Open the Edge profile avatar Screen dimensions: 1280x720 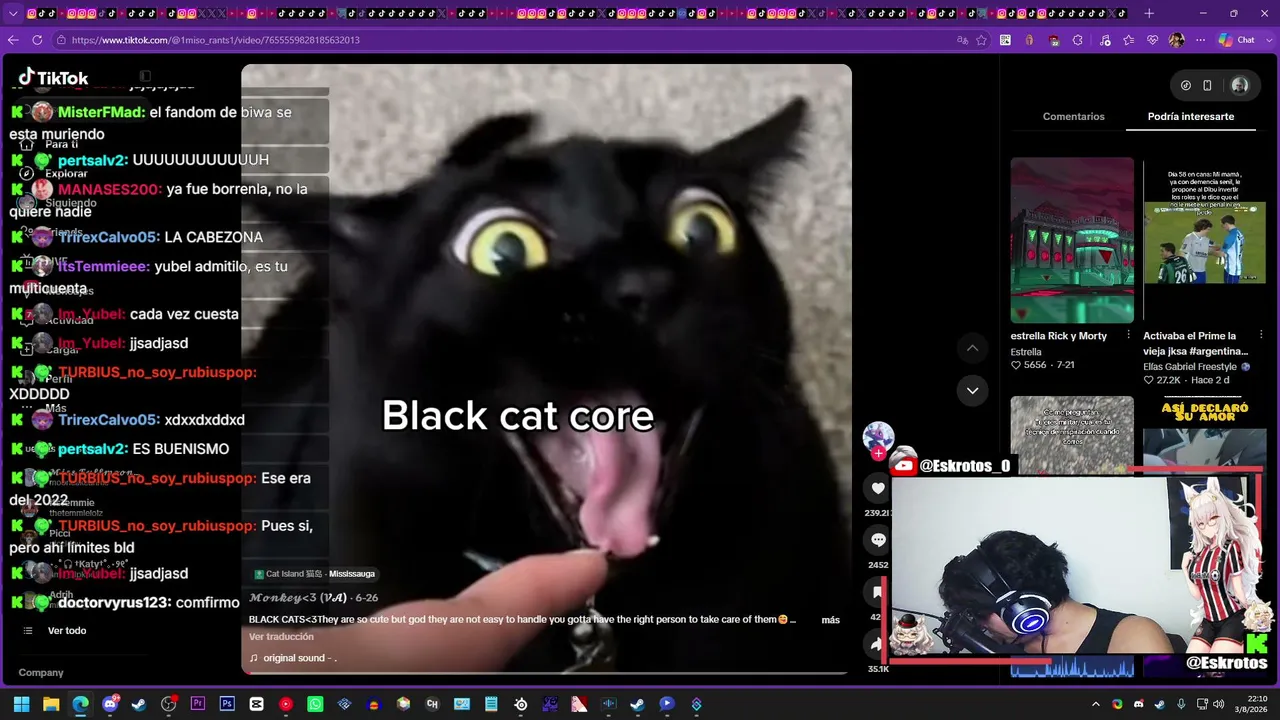point(1177,40)
